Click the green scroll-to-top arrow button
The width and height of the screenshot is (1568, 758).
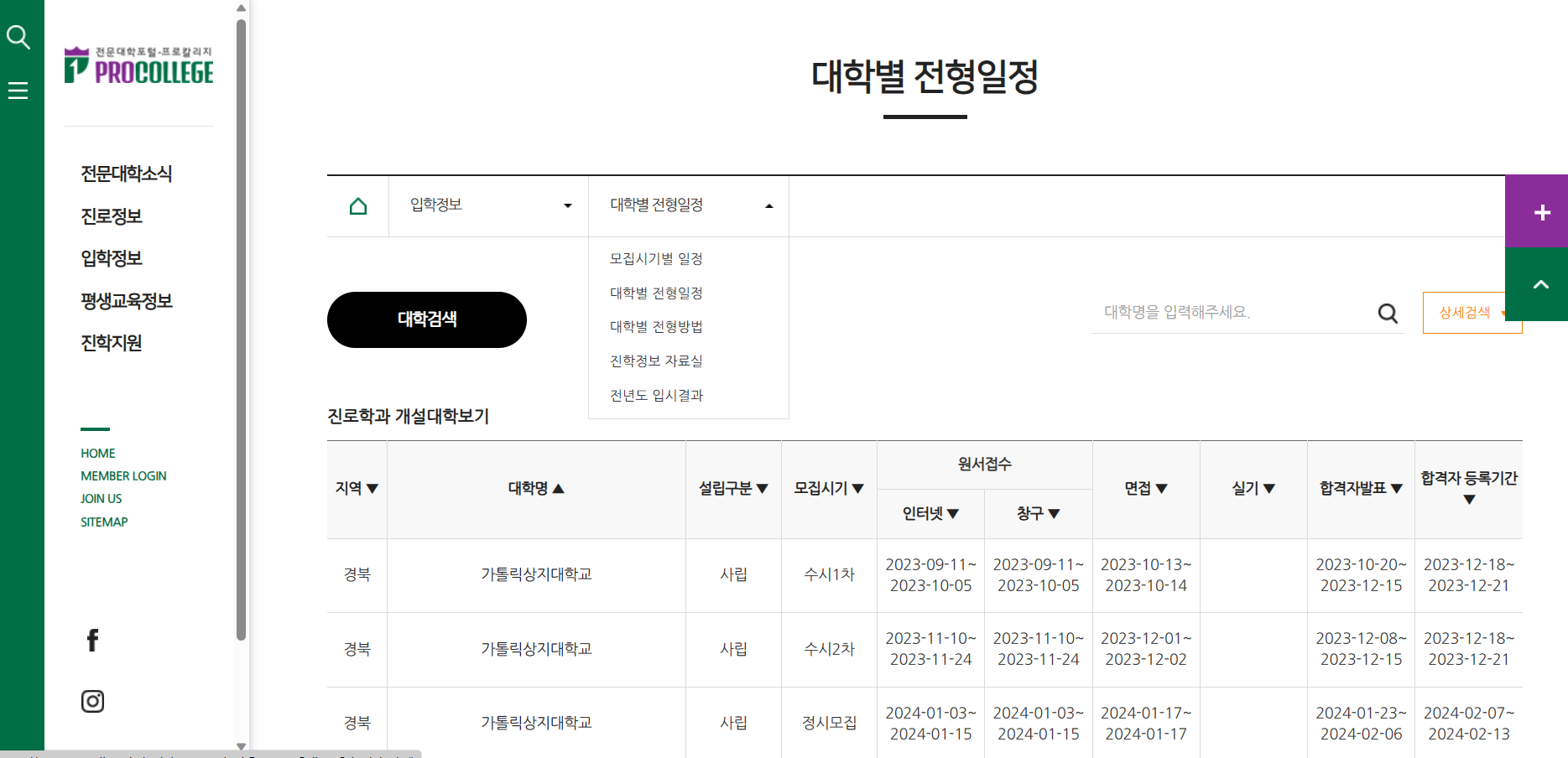[x=1536, y=284]
